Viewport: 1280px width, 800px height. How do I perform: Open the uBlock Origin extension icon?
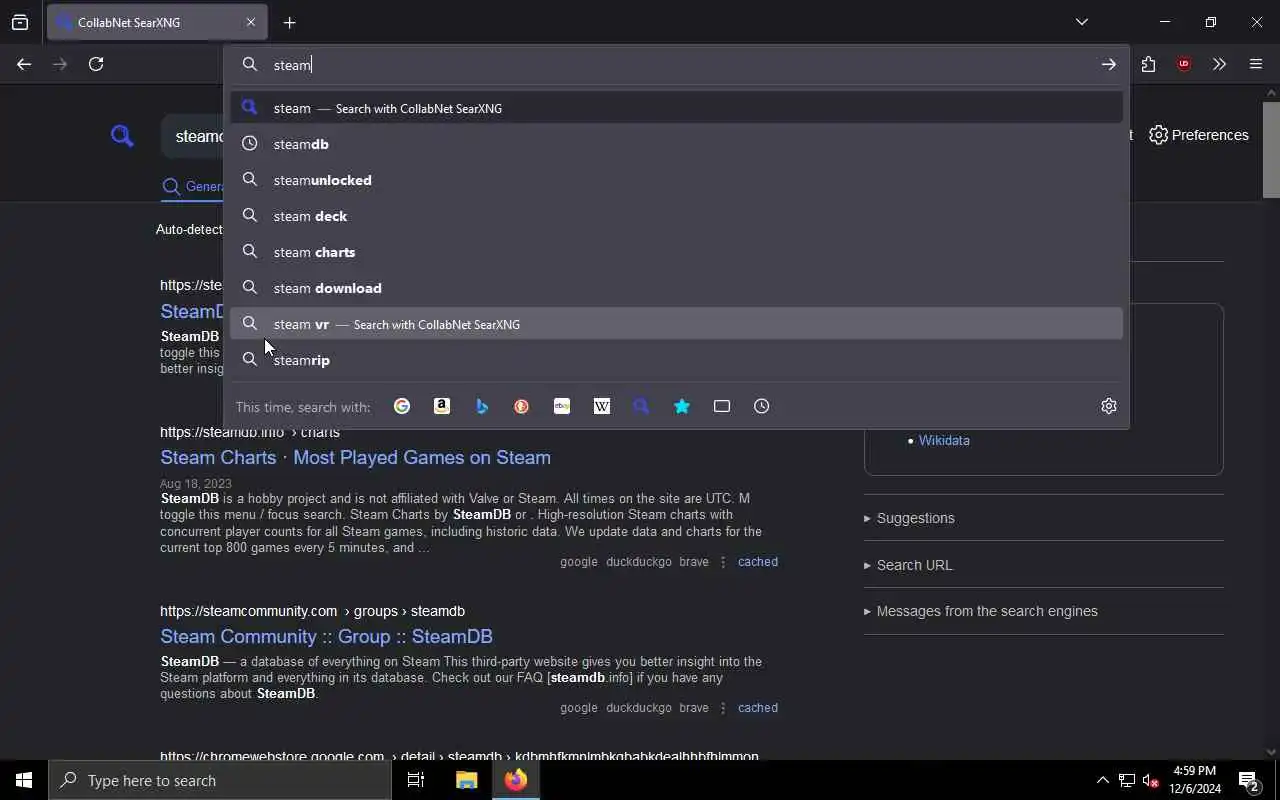1184,64
